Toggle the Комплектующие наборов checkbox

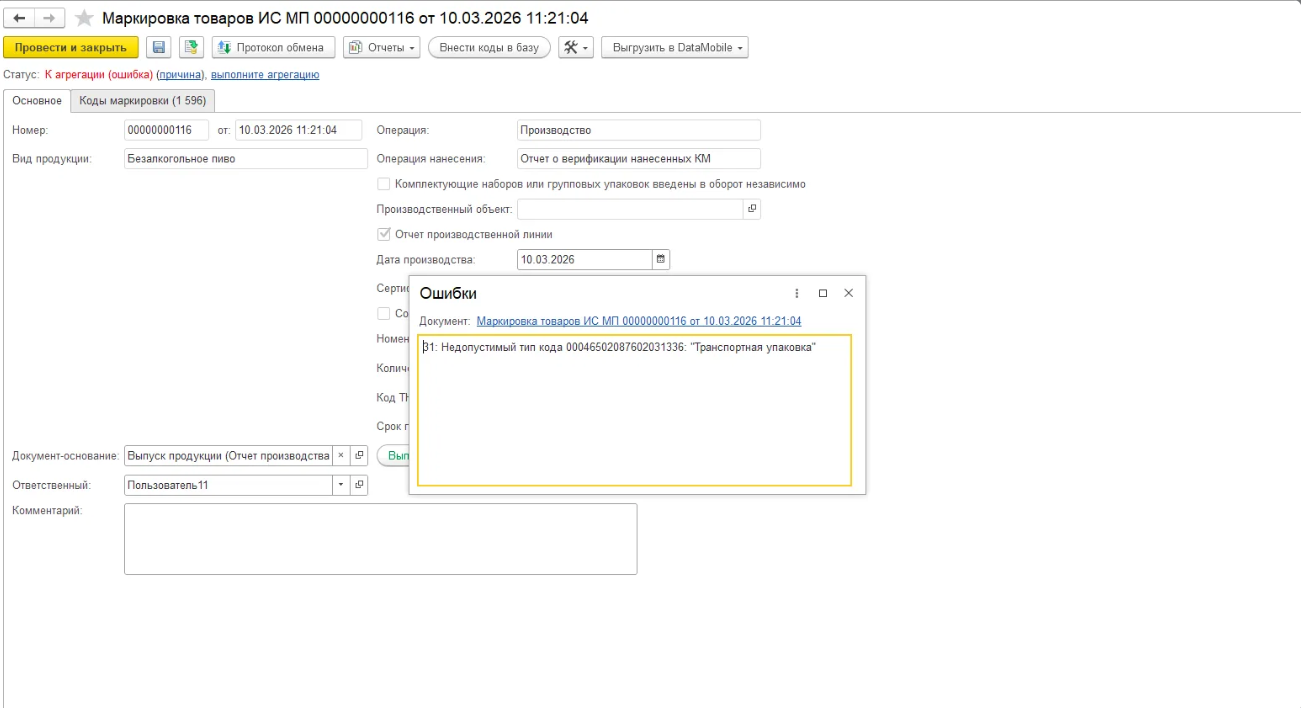pos(384,184)
